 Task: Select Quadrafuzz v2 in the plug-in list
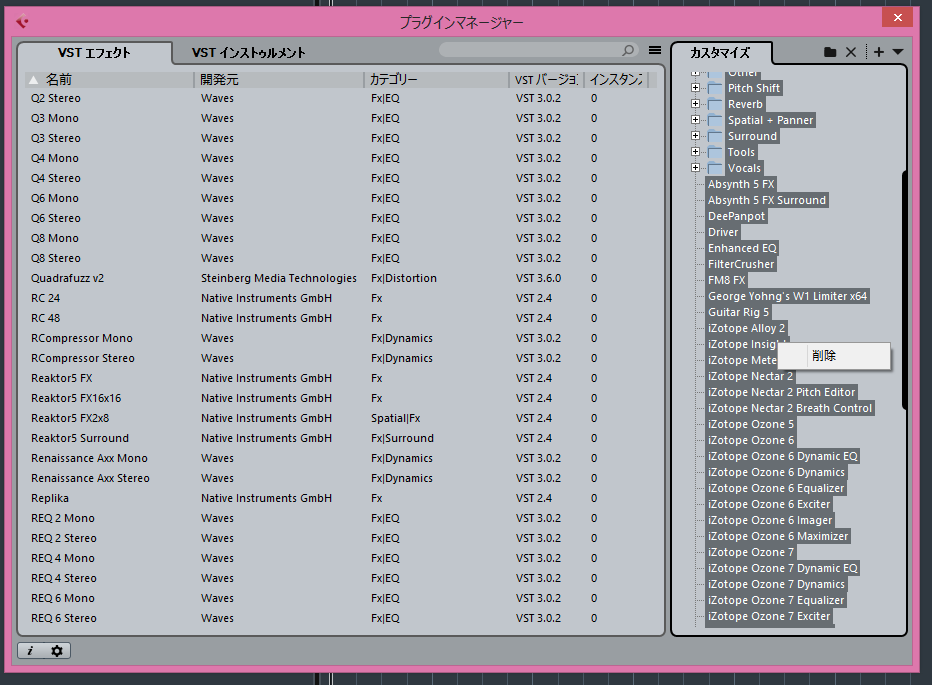click(68, 278)
